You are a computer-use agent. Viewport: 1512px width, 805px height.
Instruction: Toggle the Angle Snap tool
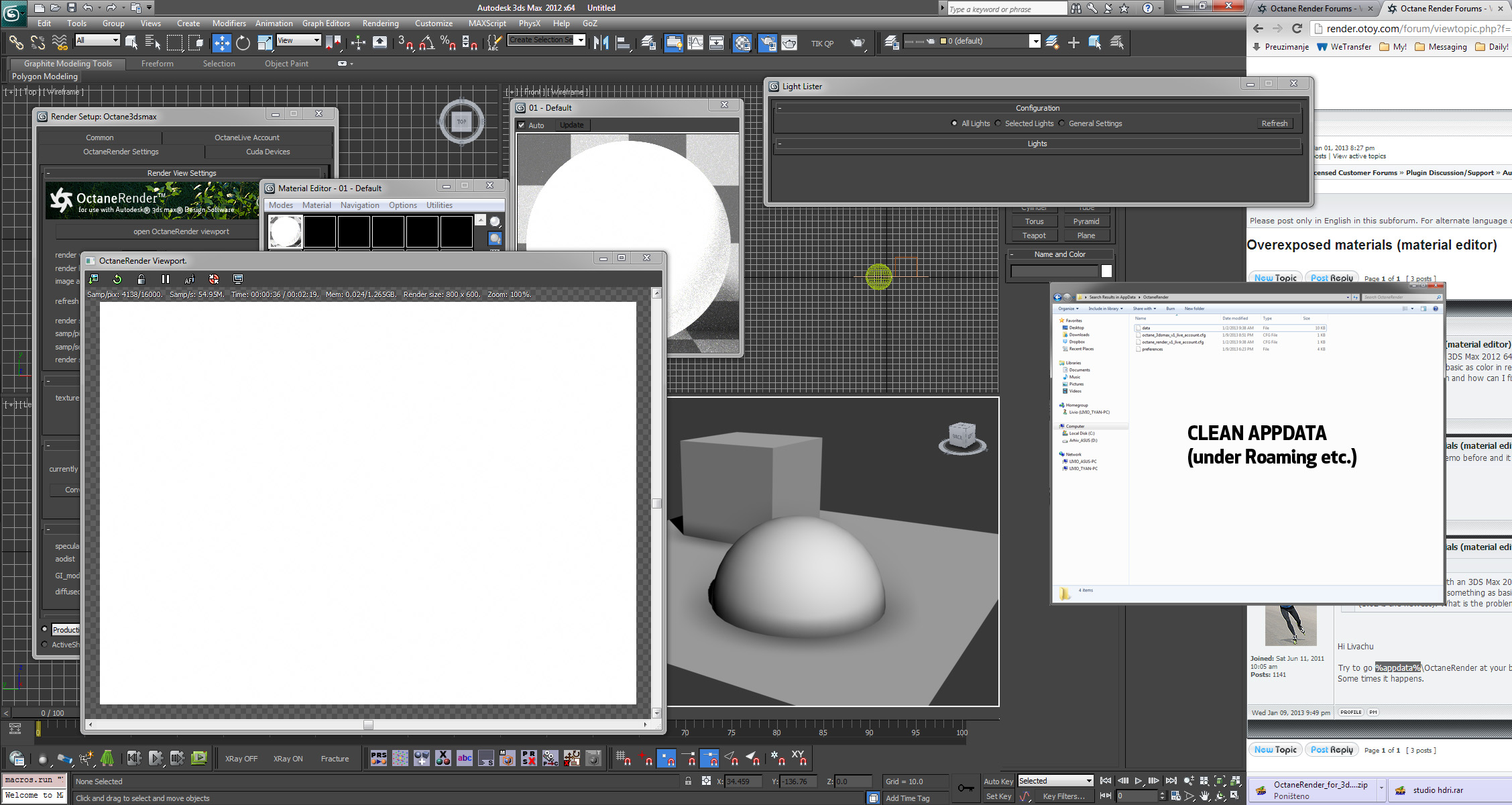coord(426,43)
